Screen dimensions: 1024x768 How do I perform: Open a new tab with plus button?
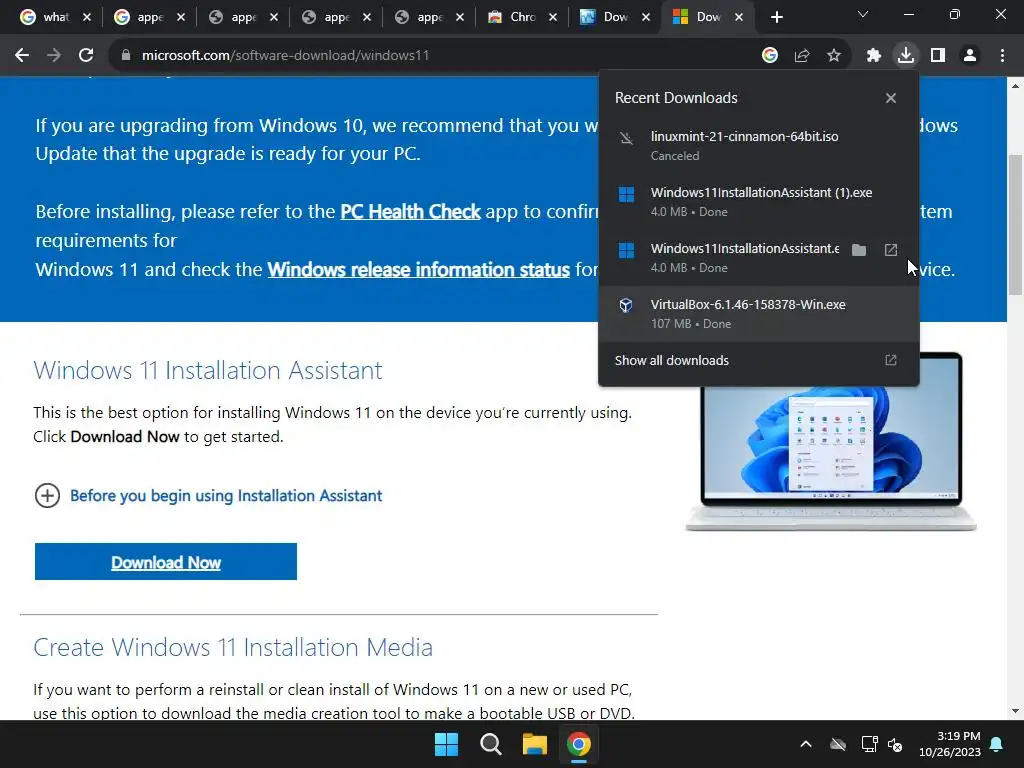[776, 18]
